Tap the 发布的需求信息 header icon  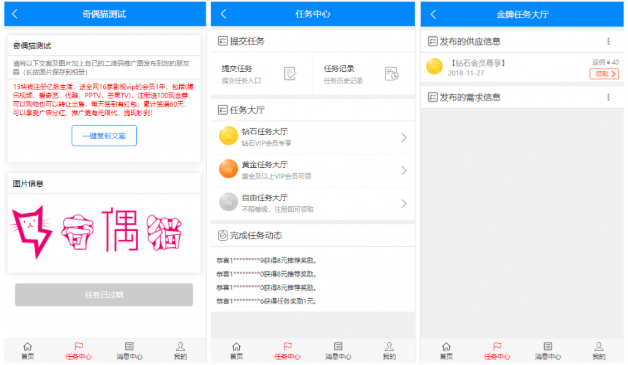coord(433,97)
